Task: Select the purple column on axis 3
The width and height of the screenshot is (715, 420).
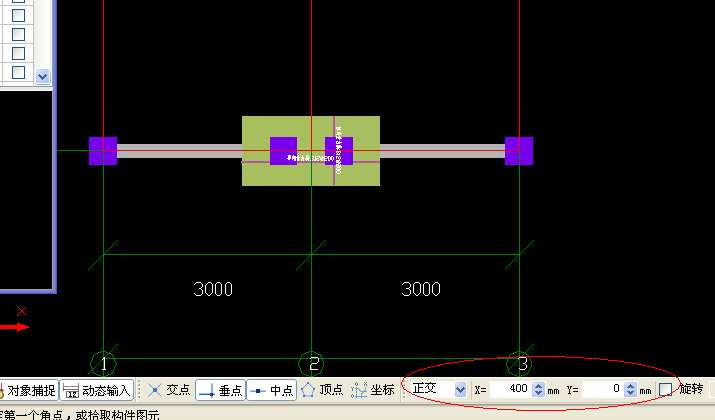Action: point(519,151)
